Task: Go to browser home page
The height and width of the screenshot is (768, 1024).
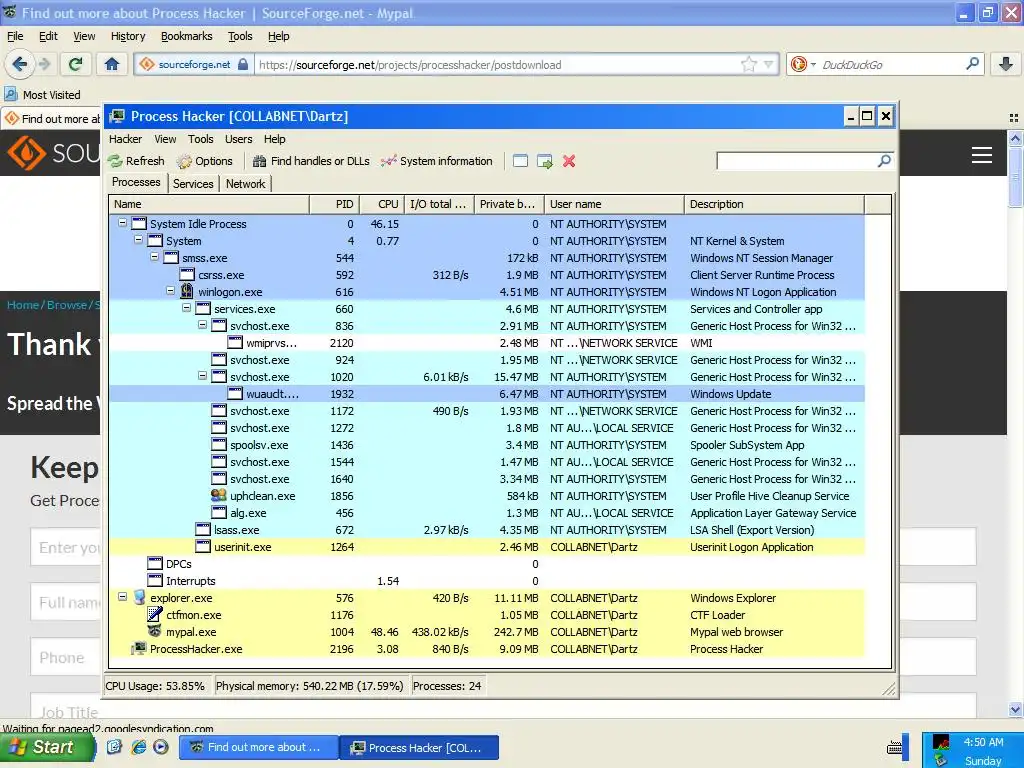Action: (x=112, y=64)
